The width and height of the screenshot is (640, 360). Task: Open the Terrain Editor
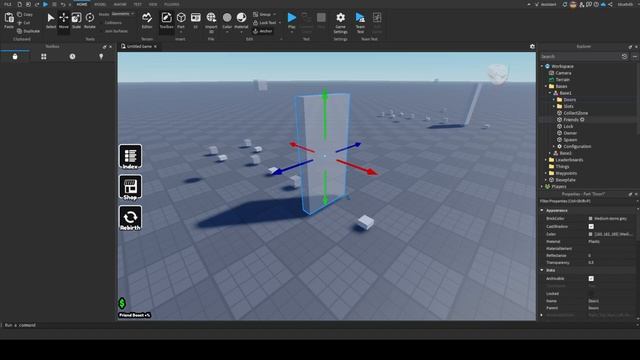(147, 21)
